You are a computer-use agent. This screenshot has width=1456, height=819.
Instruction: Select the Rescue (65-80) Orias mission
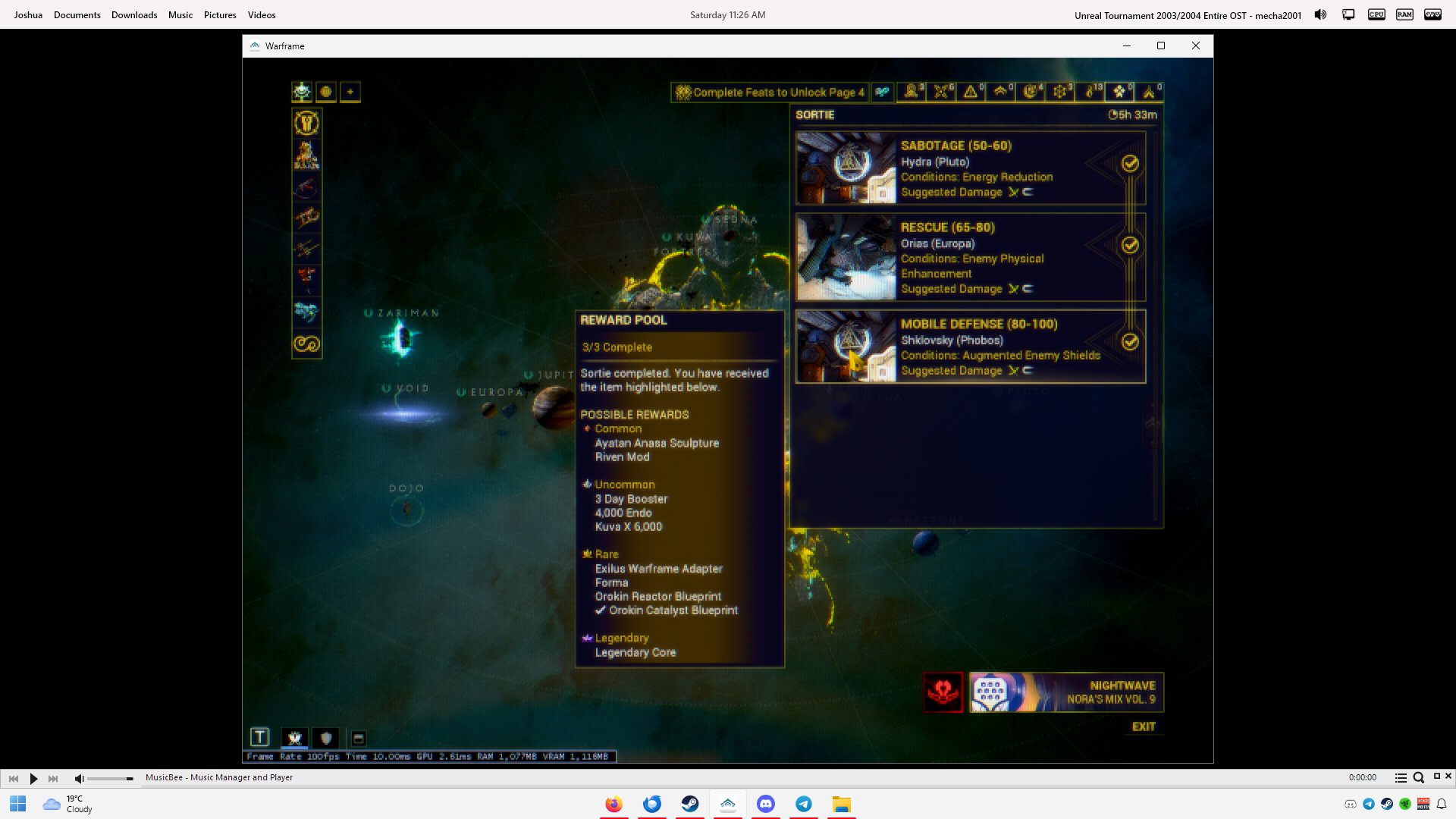pyautogui.click(x=971, y=257)
